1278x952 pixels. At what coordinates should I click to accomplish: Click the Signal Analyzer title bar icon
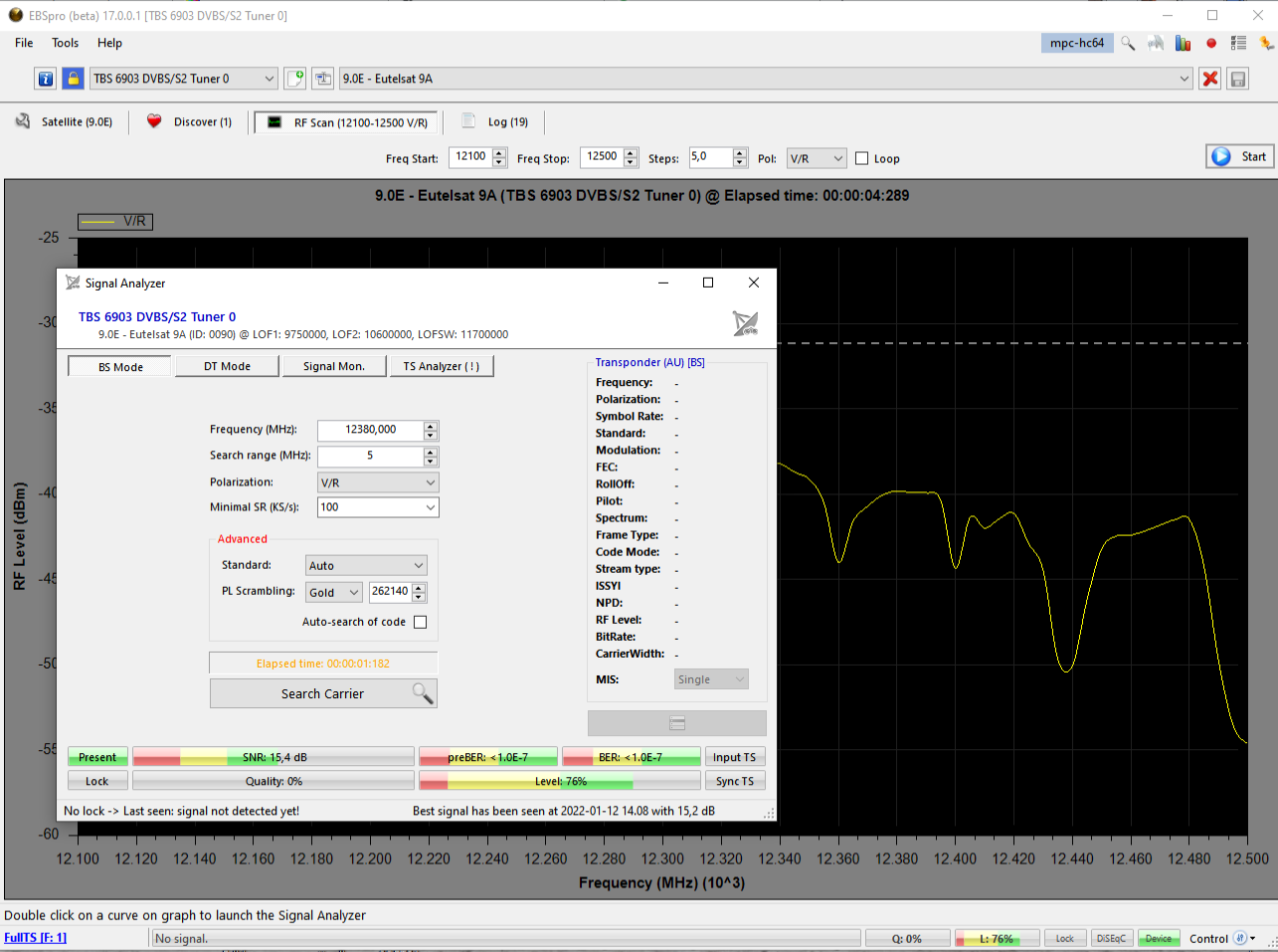tap(73, 283)
